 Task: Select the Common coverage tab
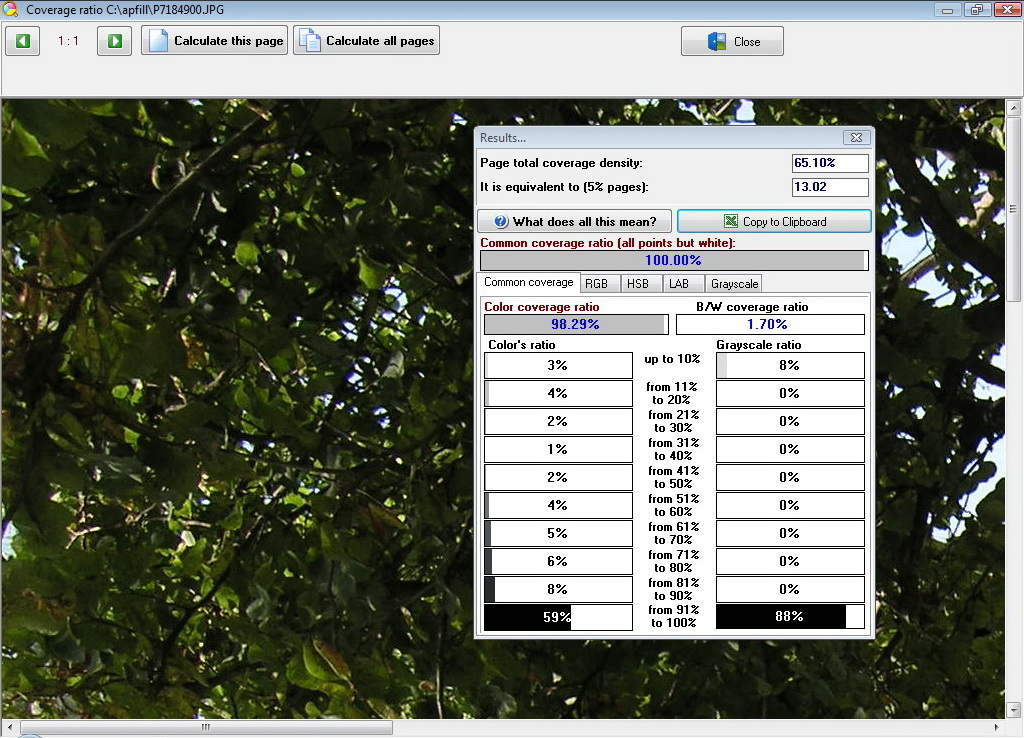528,283
